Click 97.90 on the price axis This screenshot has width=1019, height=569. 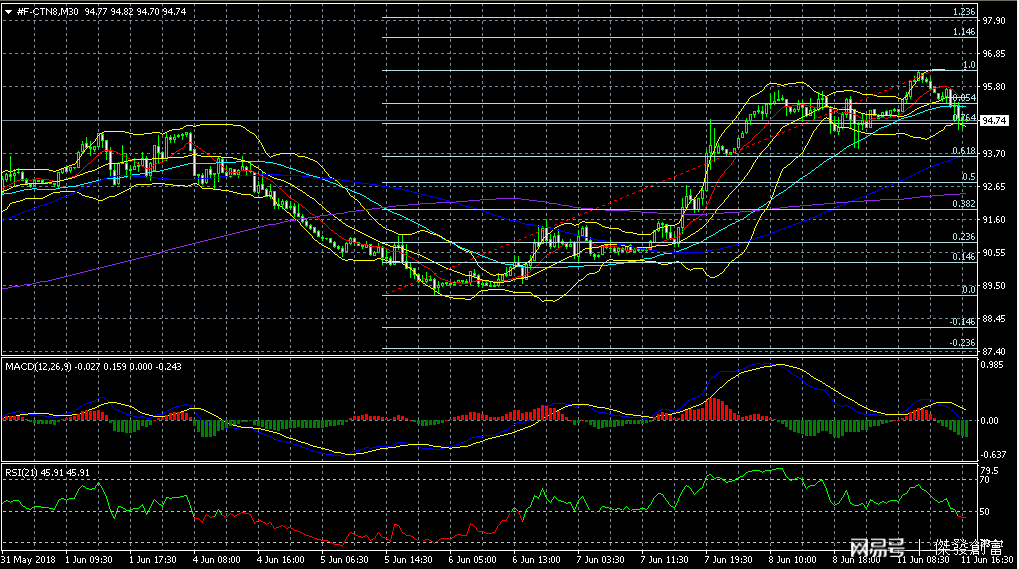point(994,21)
